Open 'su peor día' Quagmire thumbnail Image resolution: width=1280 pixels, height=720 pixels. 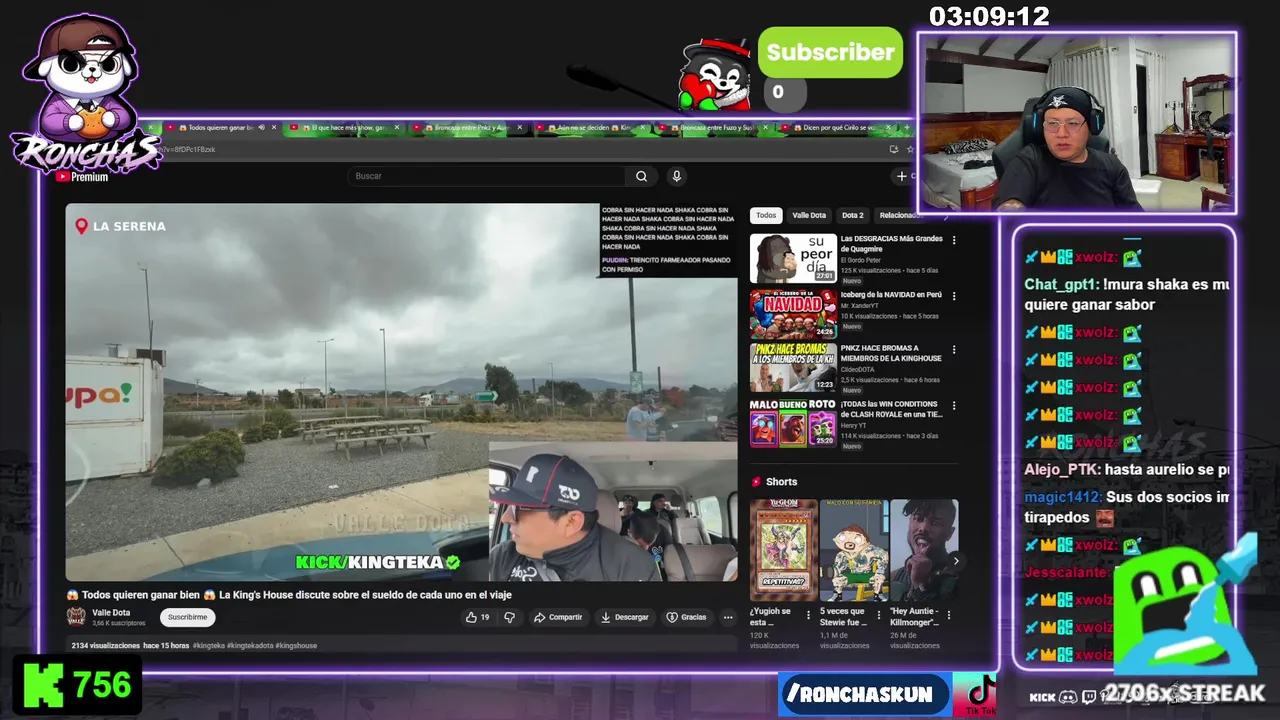click(793, 259)
